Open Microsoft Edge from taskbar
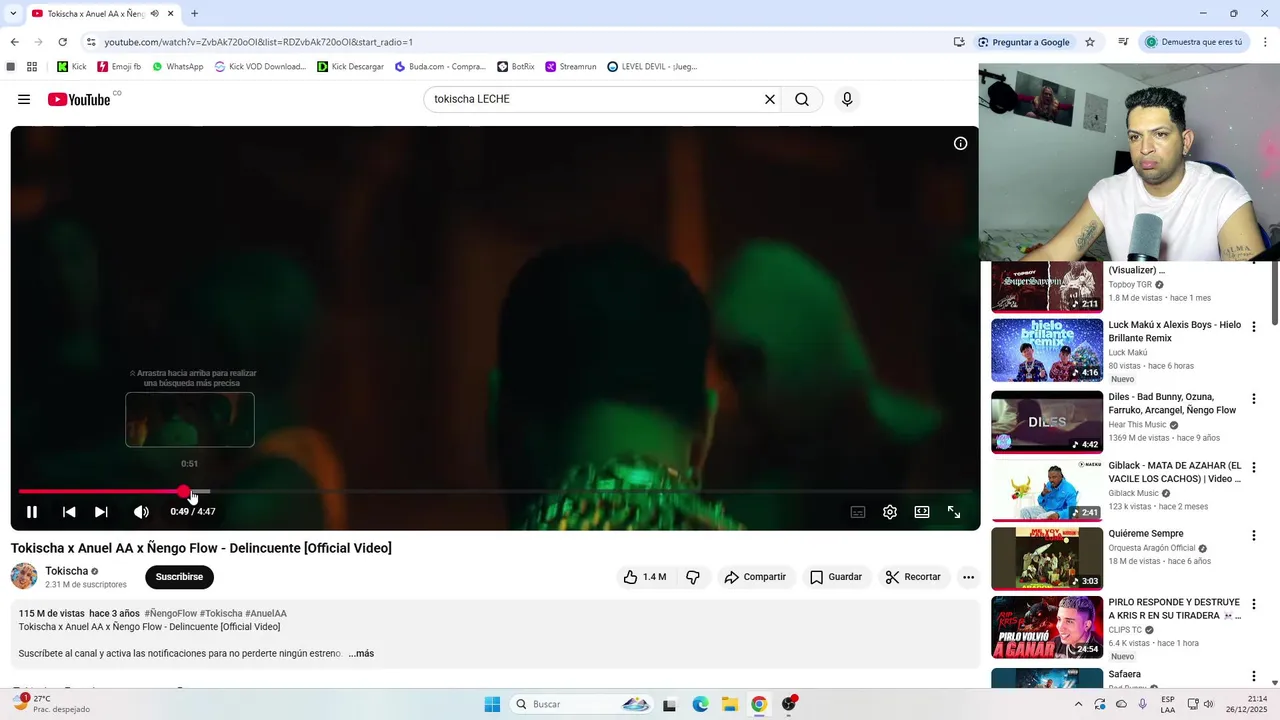 tap(700, 704)
